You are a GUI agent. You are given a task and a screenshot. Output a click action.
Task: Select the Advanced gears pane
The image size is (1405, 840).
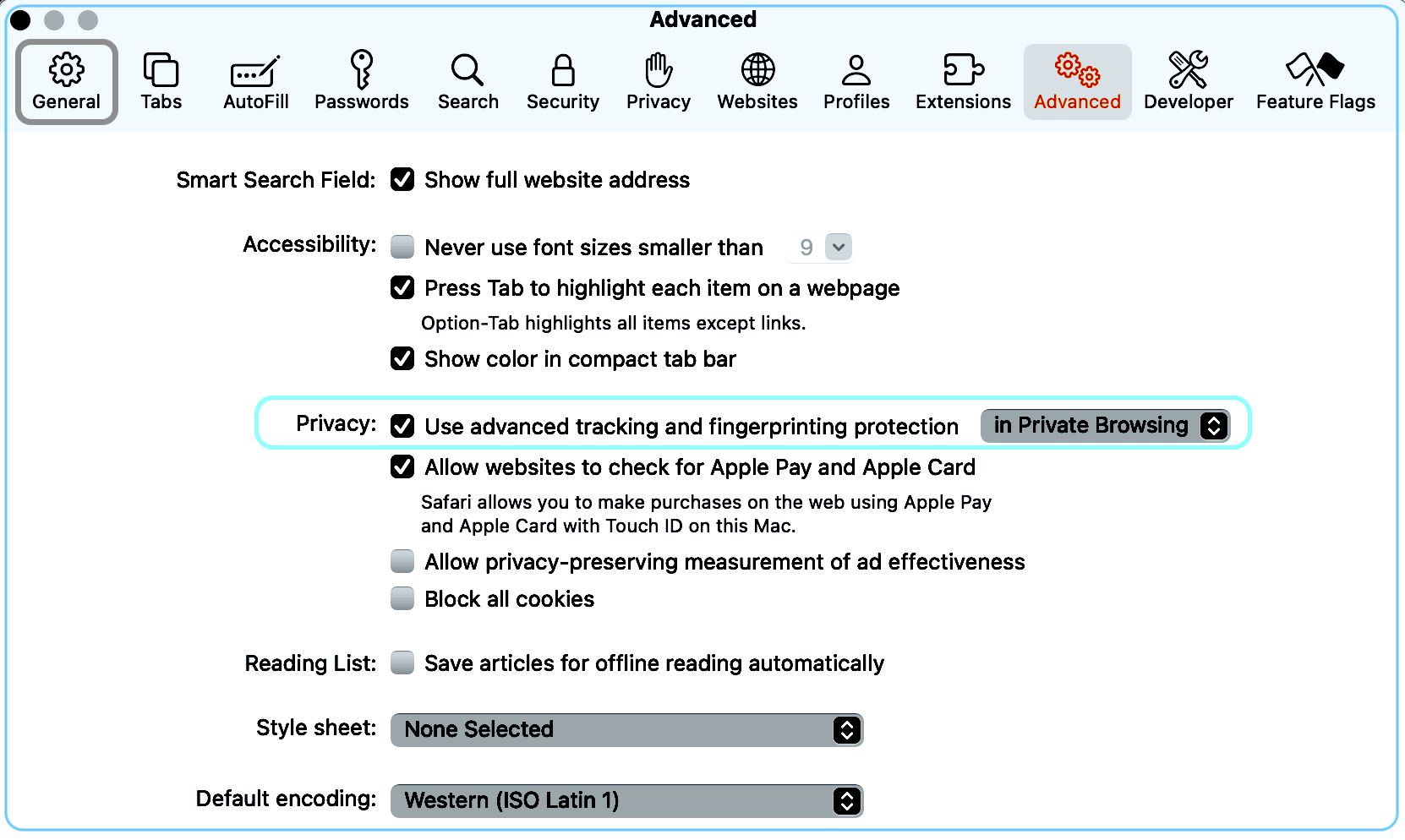[1077, 82]
